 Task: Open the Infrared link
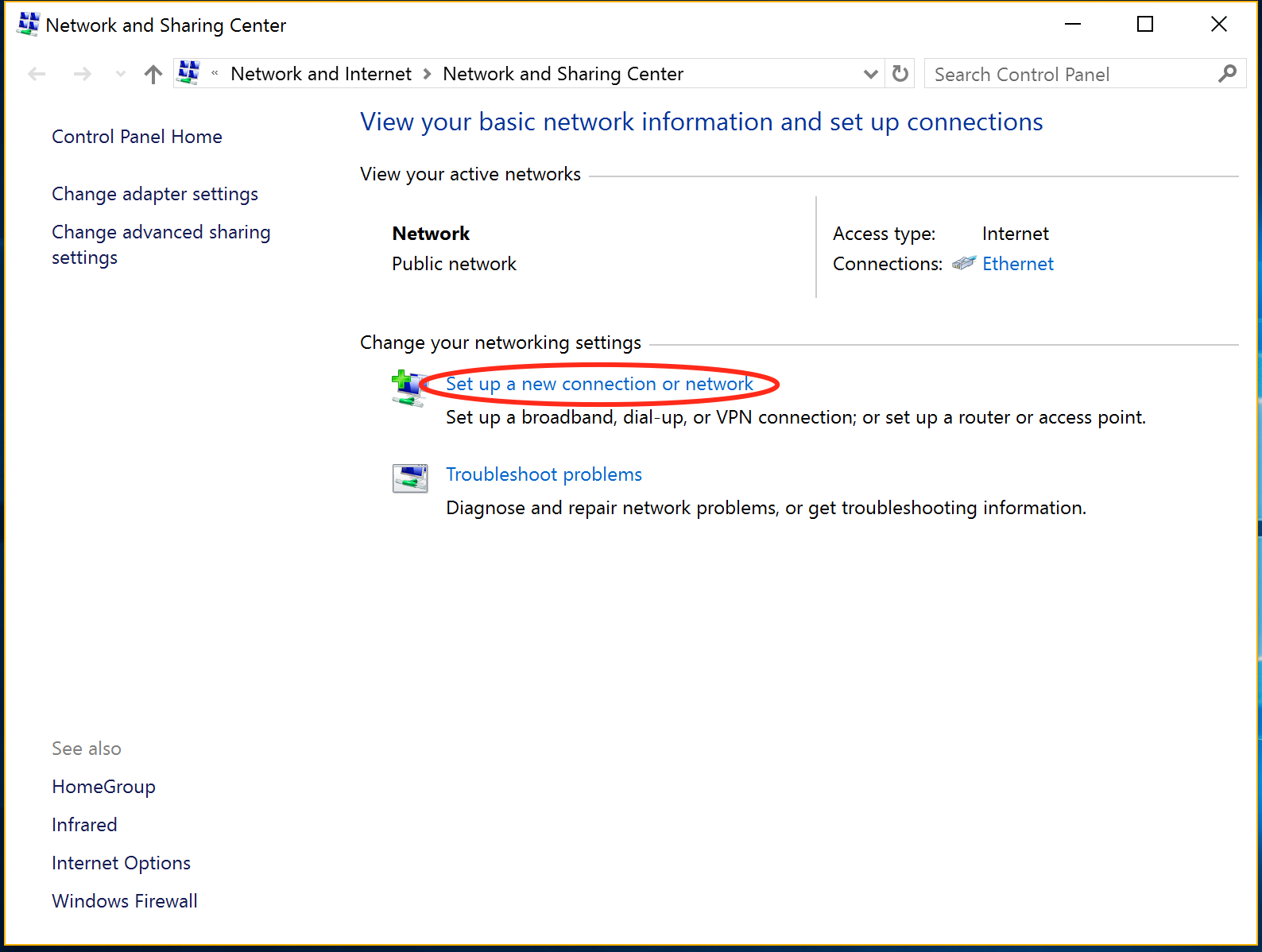point(84,825)
